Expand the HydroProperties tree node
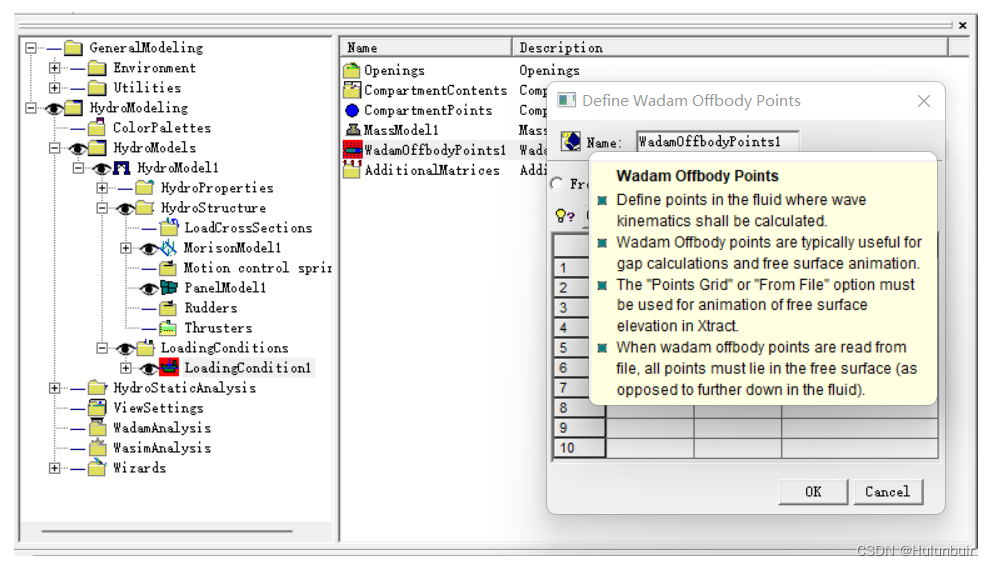Screen dimensions: 990x566 [x=102, y=188]
